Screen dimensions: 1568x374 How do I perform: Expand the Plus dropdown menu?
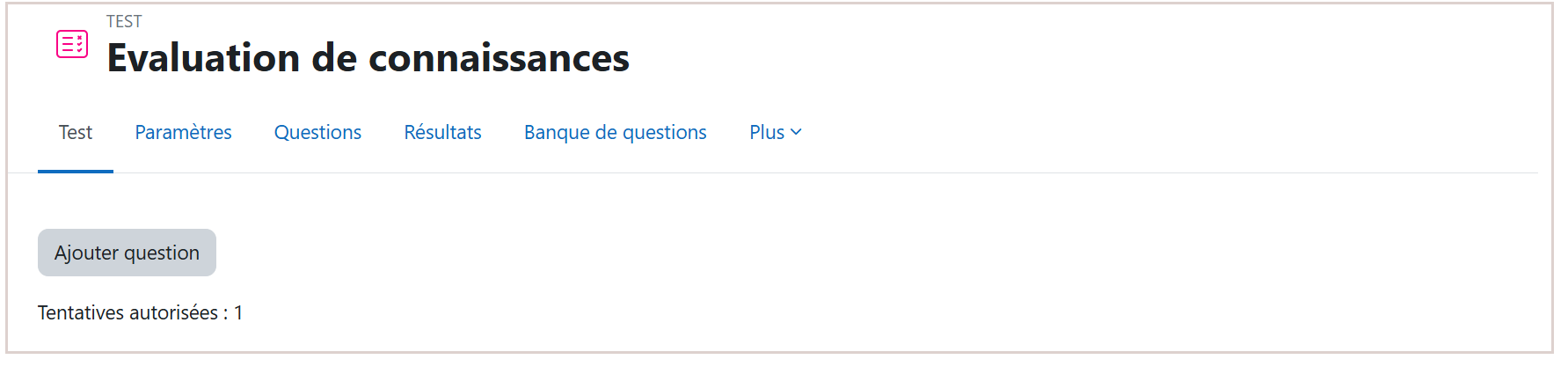click(x=775, y=132)
